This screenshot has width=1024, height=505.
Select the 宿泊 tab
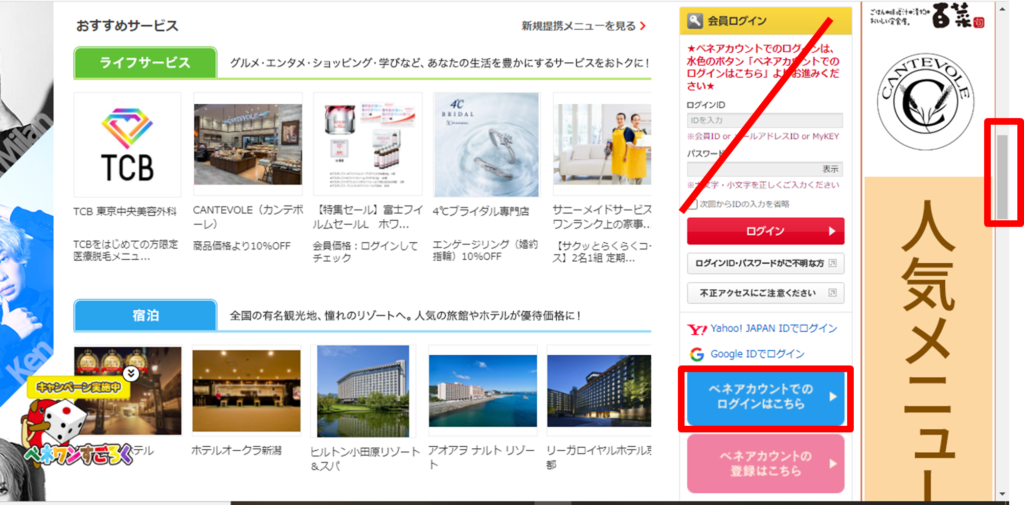pos(145,316)
